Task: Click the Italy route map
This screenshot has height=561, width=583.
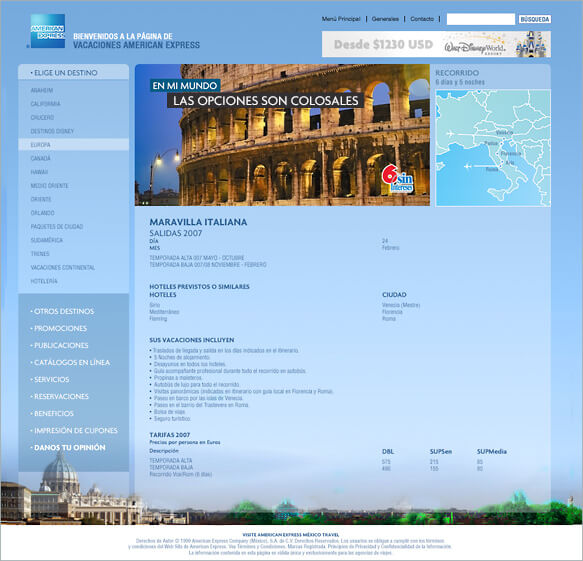Action: [493, 148]
